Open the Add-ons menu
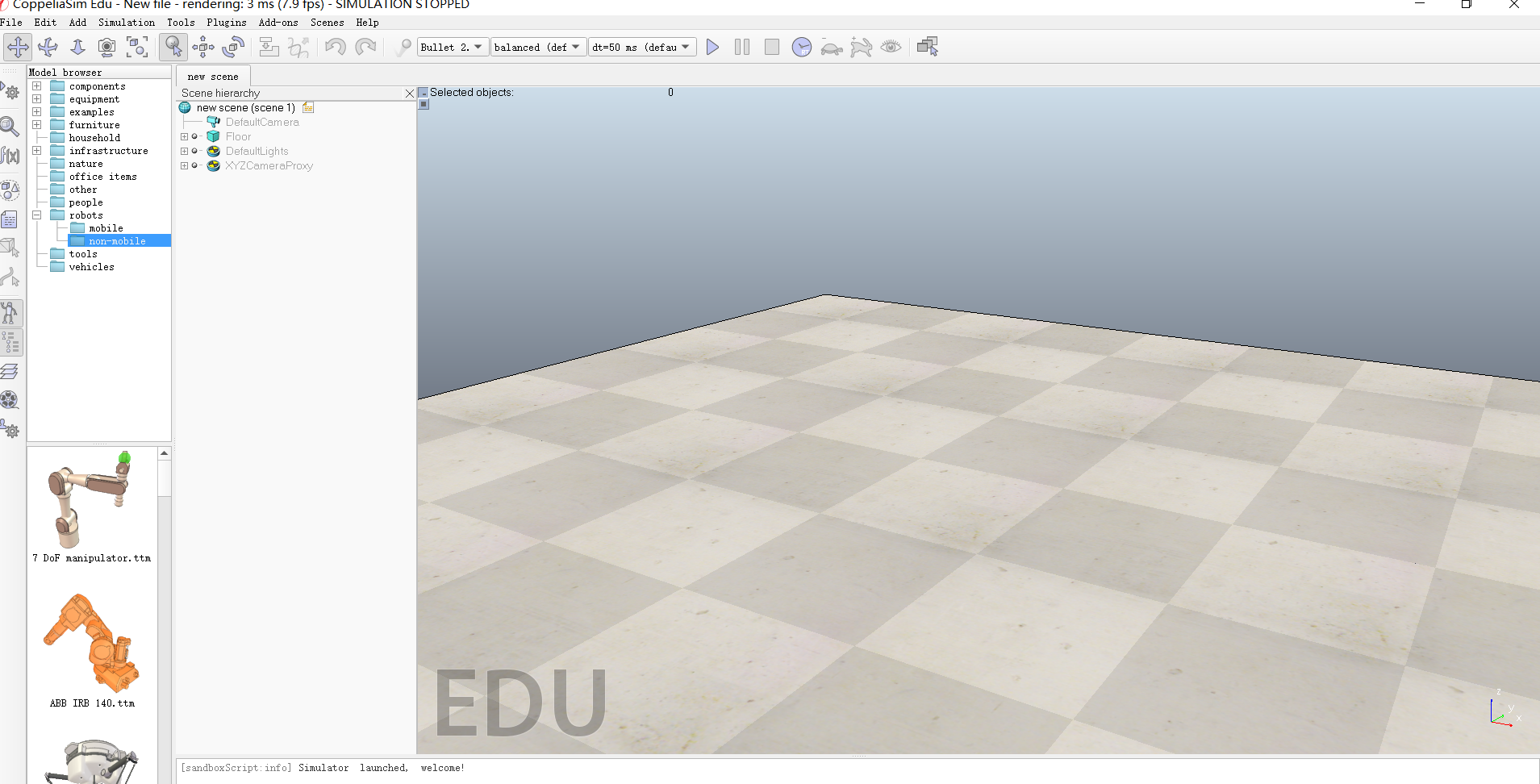Image resolution: width=1540 pixels, height=784 pixels. 278,23
